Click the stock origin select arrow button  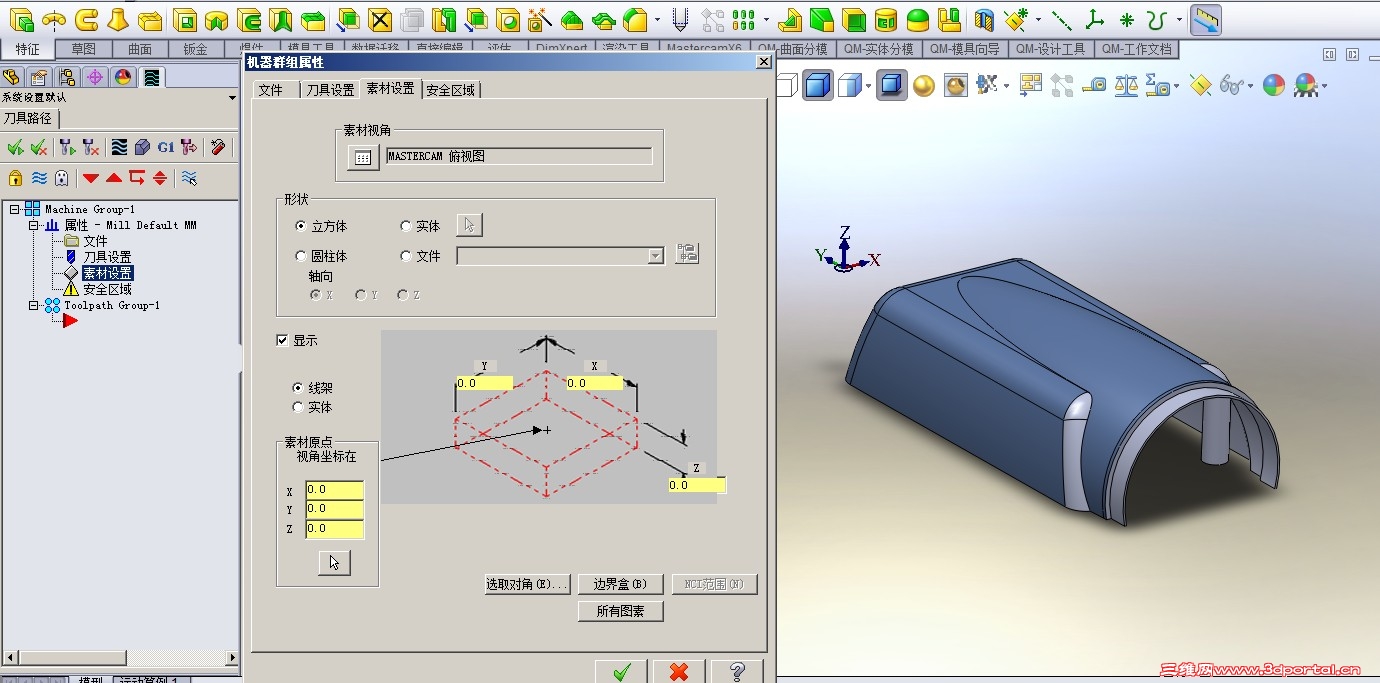[334, 563]
